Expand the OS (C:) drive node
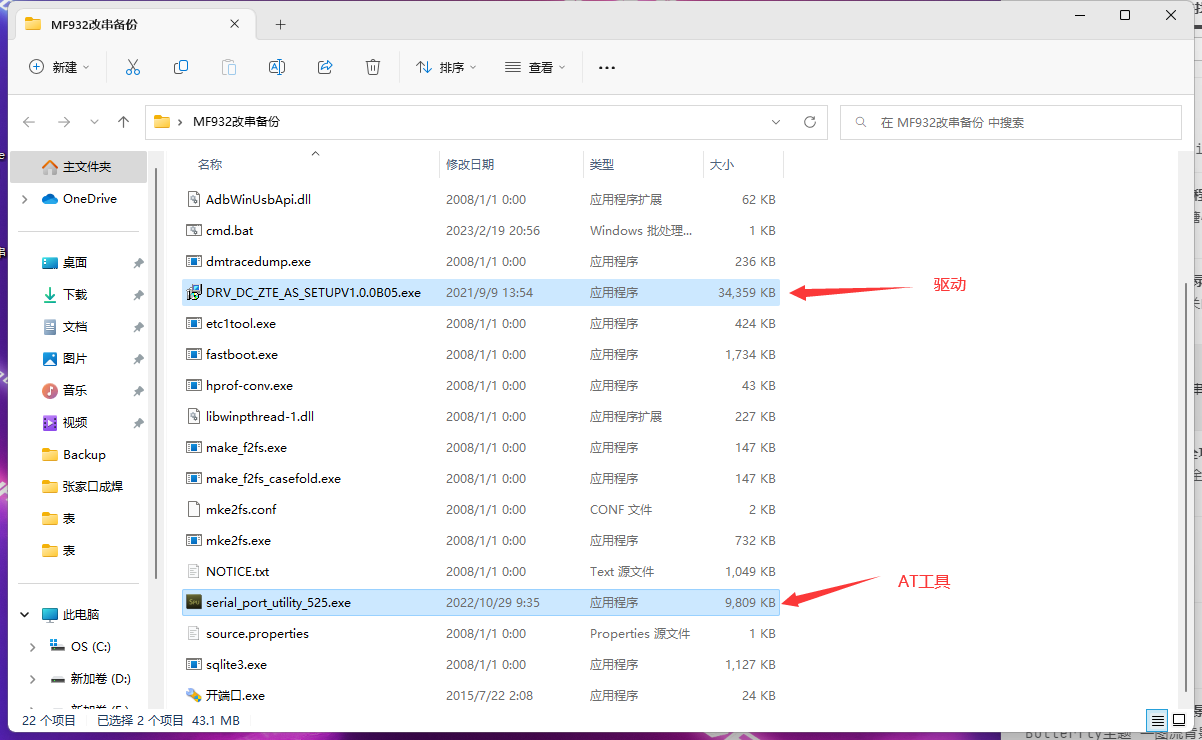The width and height of the screenshot is (1202, 740). point(33,647)
